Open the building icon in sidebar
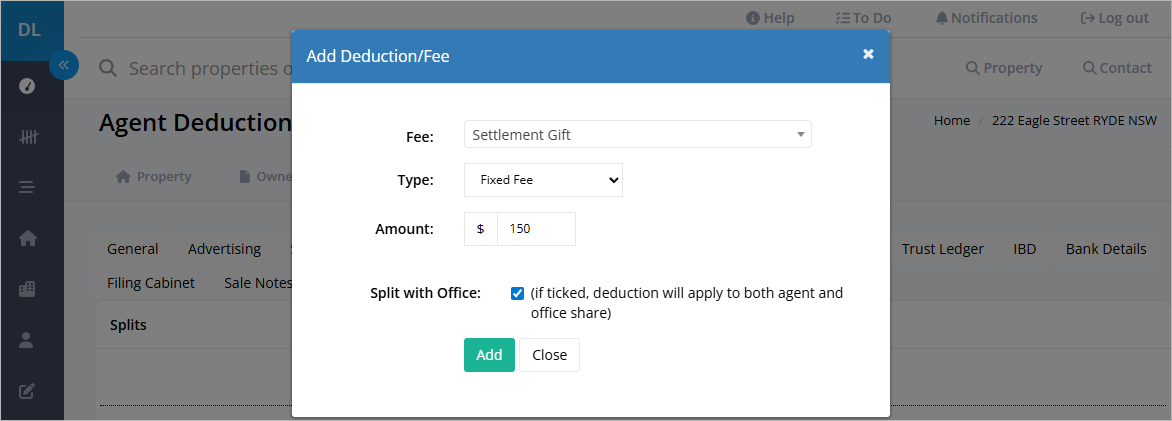 [x=27, y=289]
